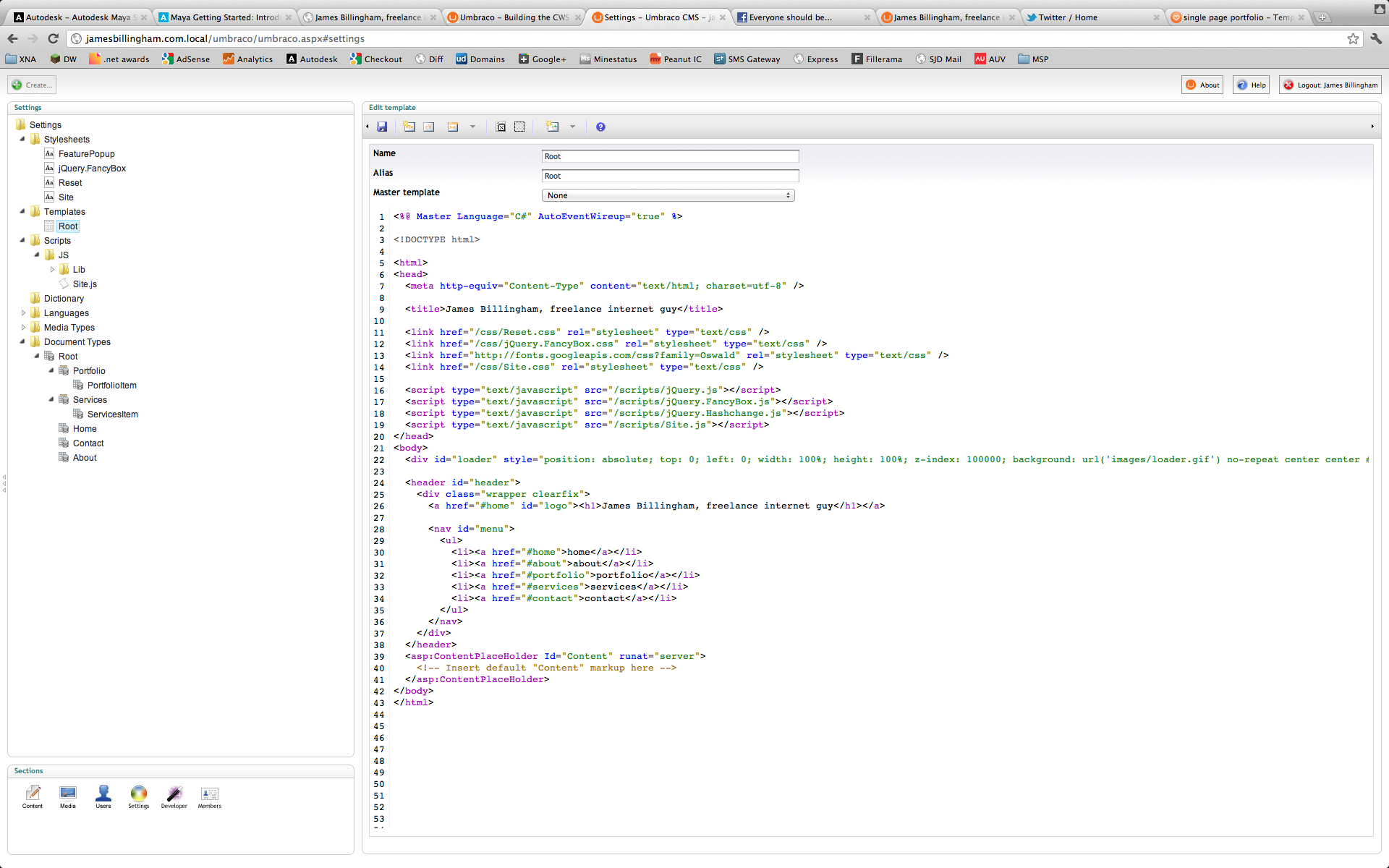Click the right scroll arrow in editor toolbar

pyautogui.click(x=1372, y=127)
